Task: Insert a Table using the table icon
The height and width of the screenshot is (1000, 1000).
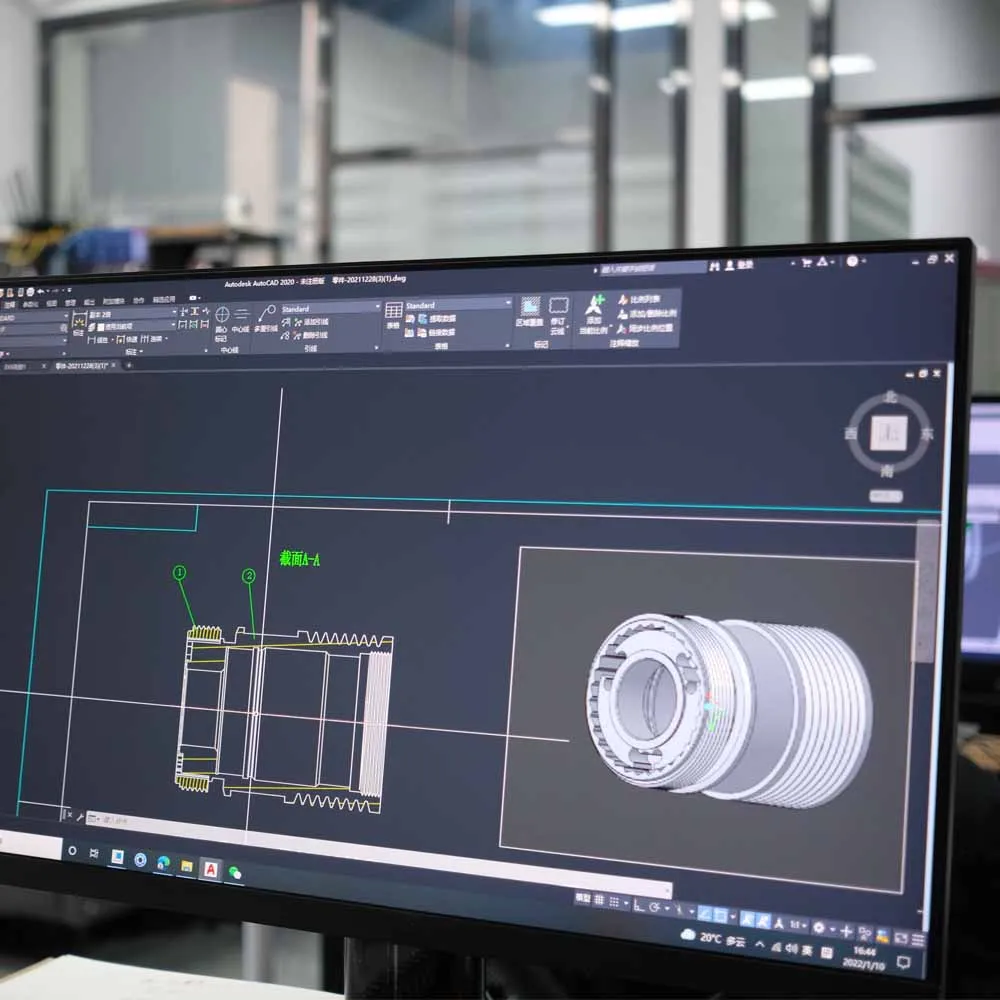Action: (393, 314)
